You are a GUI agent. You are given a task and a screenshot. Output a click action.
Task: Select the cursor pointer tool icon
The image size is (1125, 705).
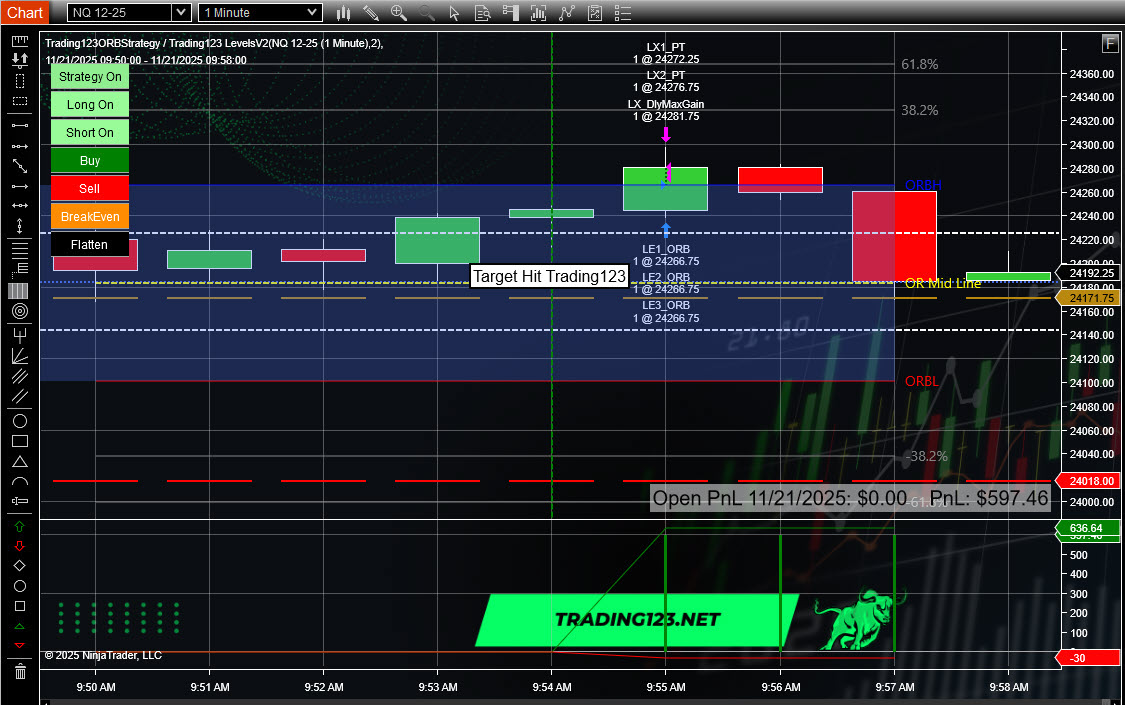point(454,13)
